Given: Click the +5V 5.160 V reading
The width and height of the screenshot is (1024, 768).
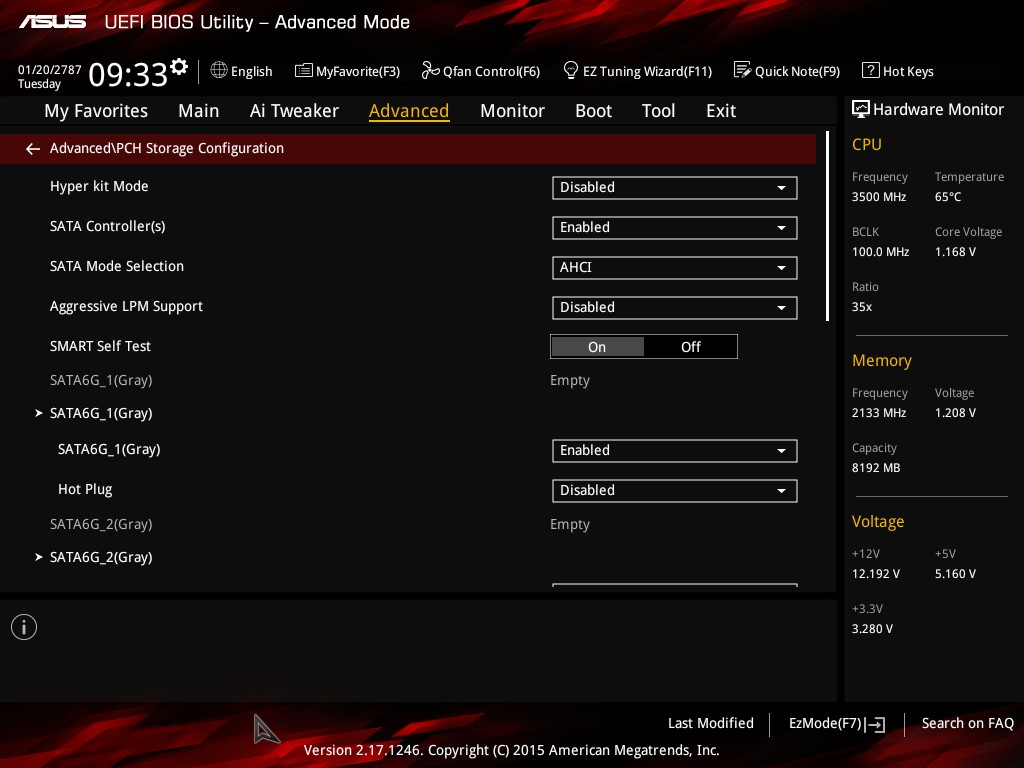Looking at the screenshot, I should pos(955,574).
